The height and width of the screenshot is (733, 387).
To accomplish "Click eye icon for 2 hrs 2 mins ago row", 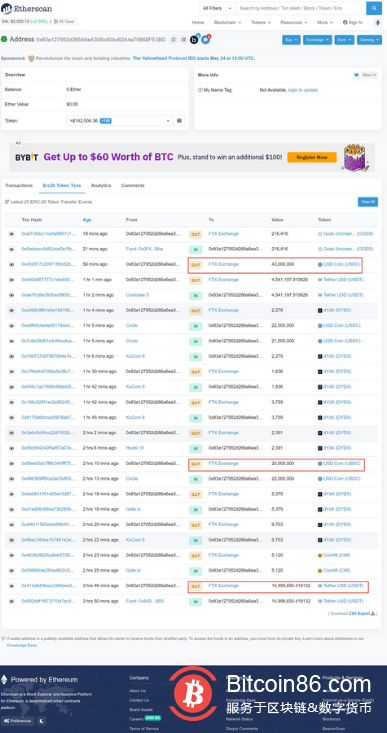I will click(12, 433).
